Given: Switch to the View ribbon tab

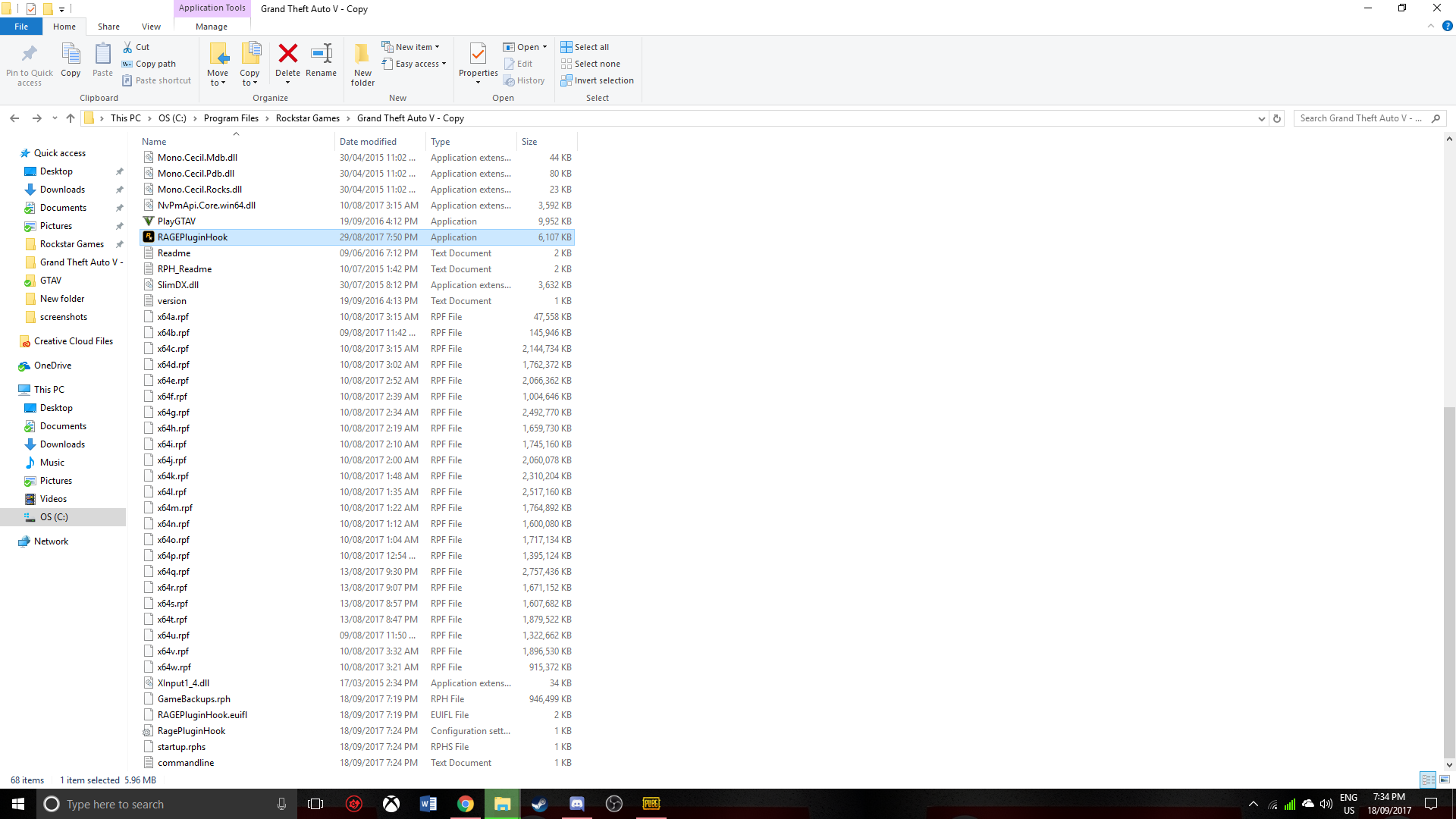Looking at the screenshot, I should click(x=151, y=27).
